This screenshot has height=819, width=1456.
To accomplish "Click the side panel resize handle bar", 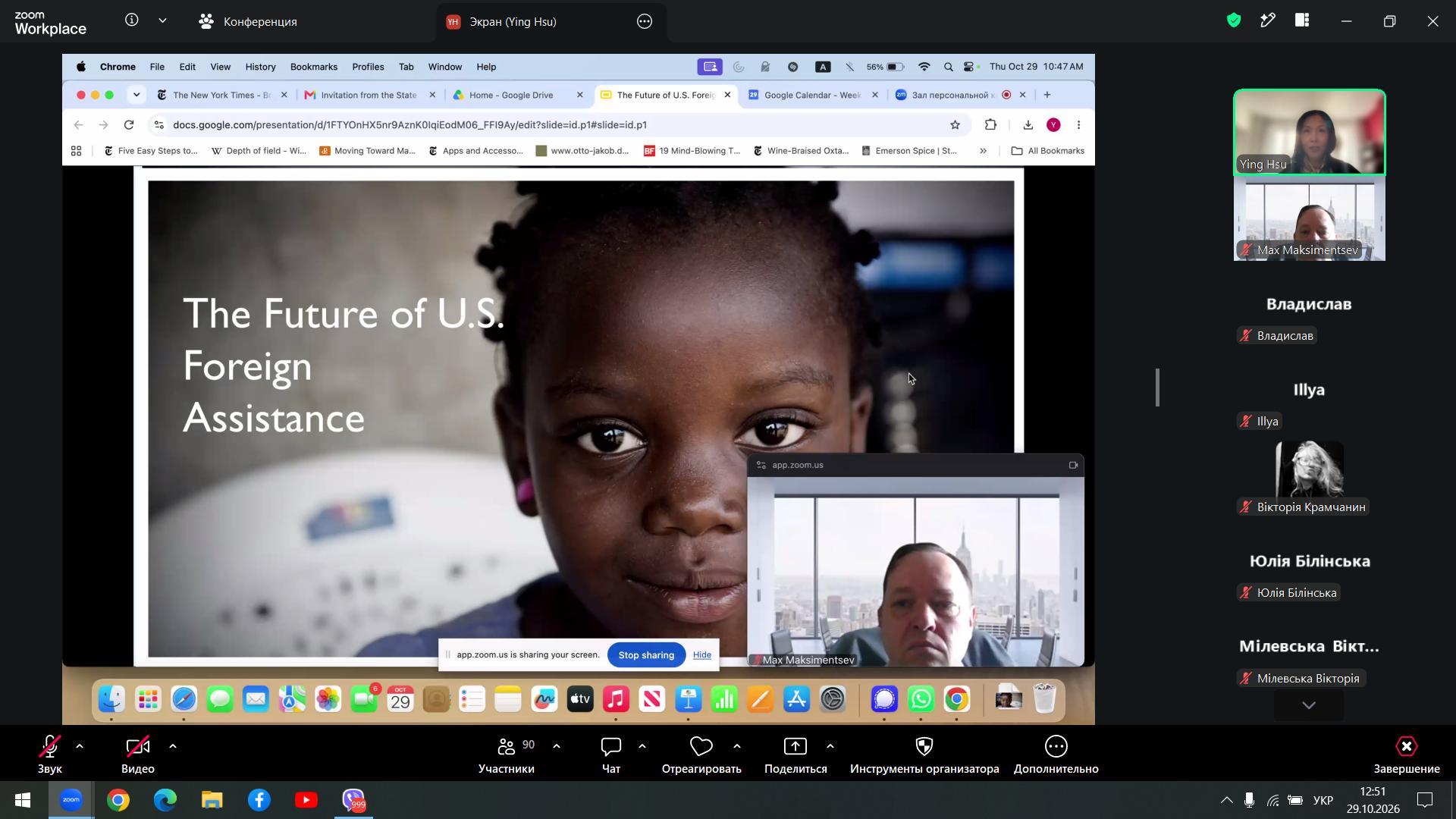I will tap(1157, 388).
